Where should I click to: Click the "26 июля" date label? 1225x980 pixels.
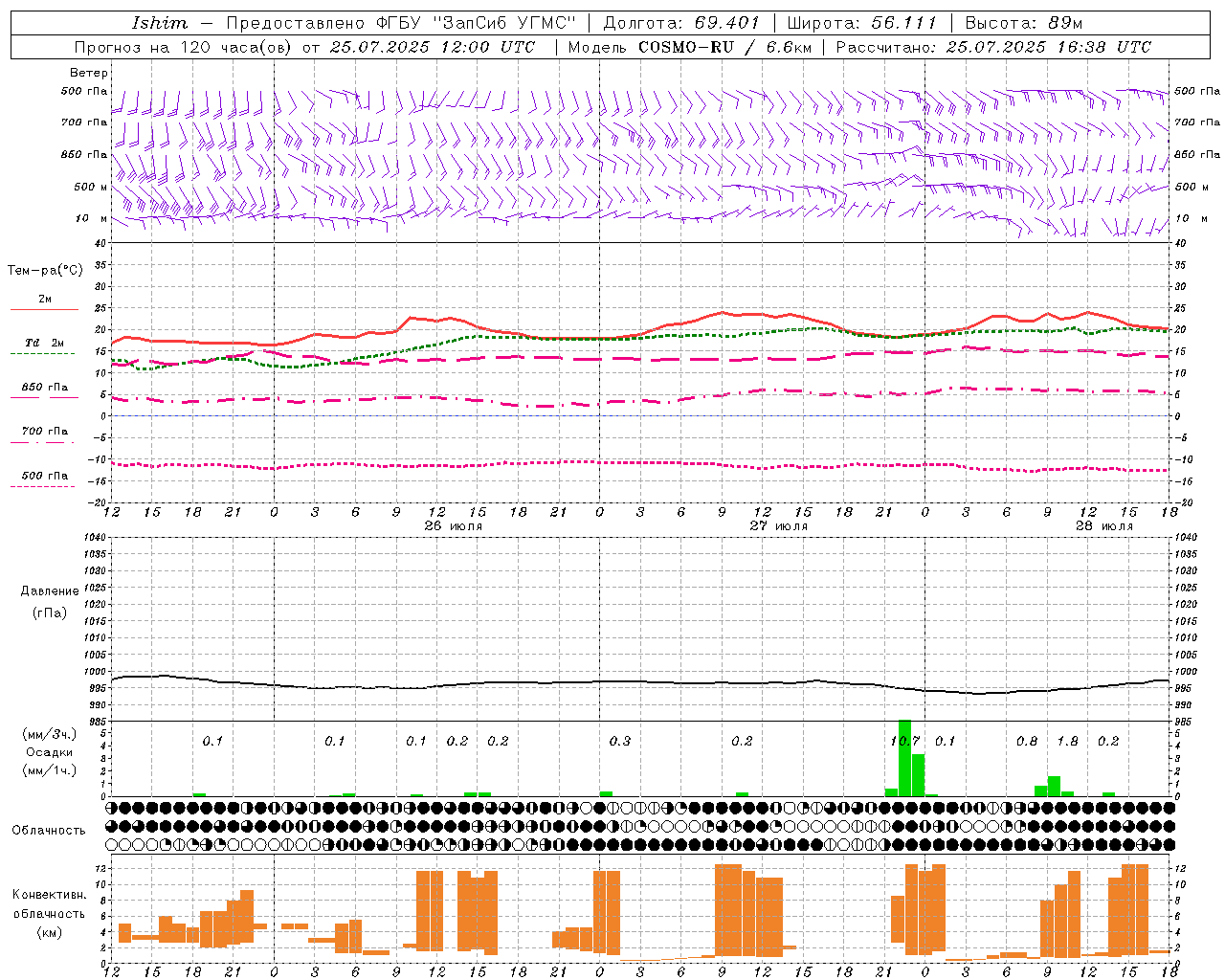click(x=453, y=526)
